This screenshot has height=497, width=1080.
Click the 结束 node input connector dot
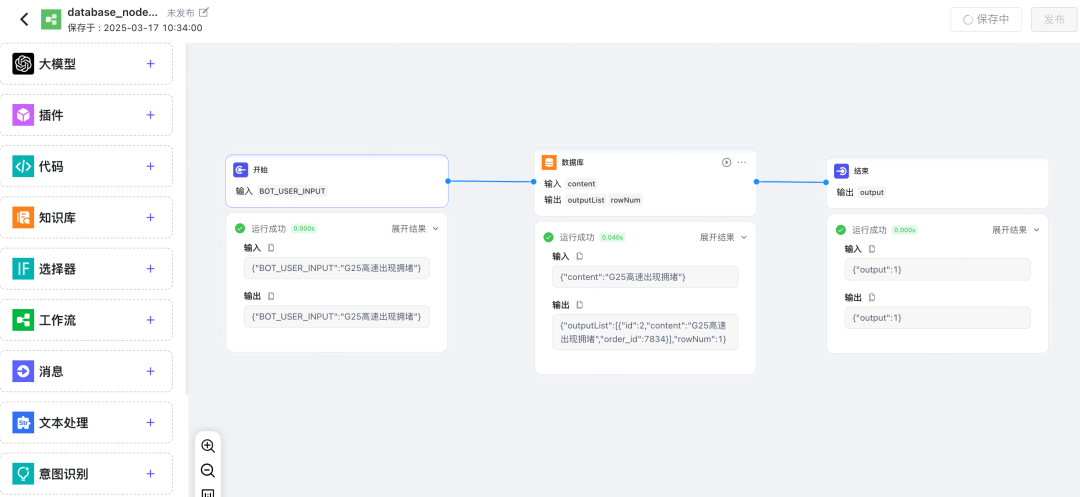827,182
